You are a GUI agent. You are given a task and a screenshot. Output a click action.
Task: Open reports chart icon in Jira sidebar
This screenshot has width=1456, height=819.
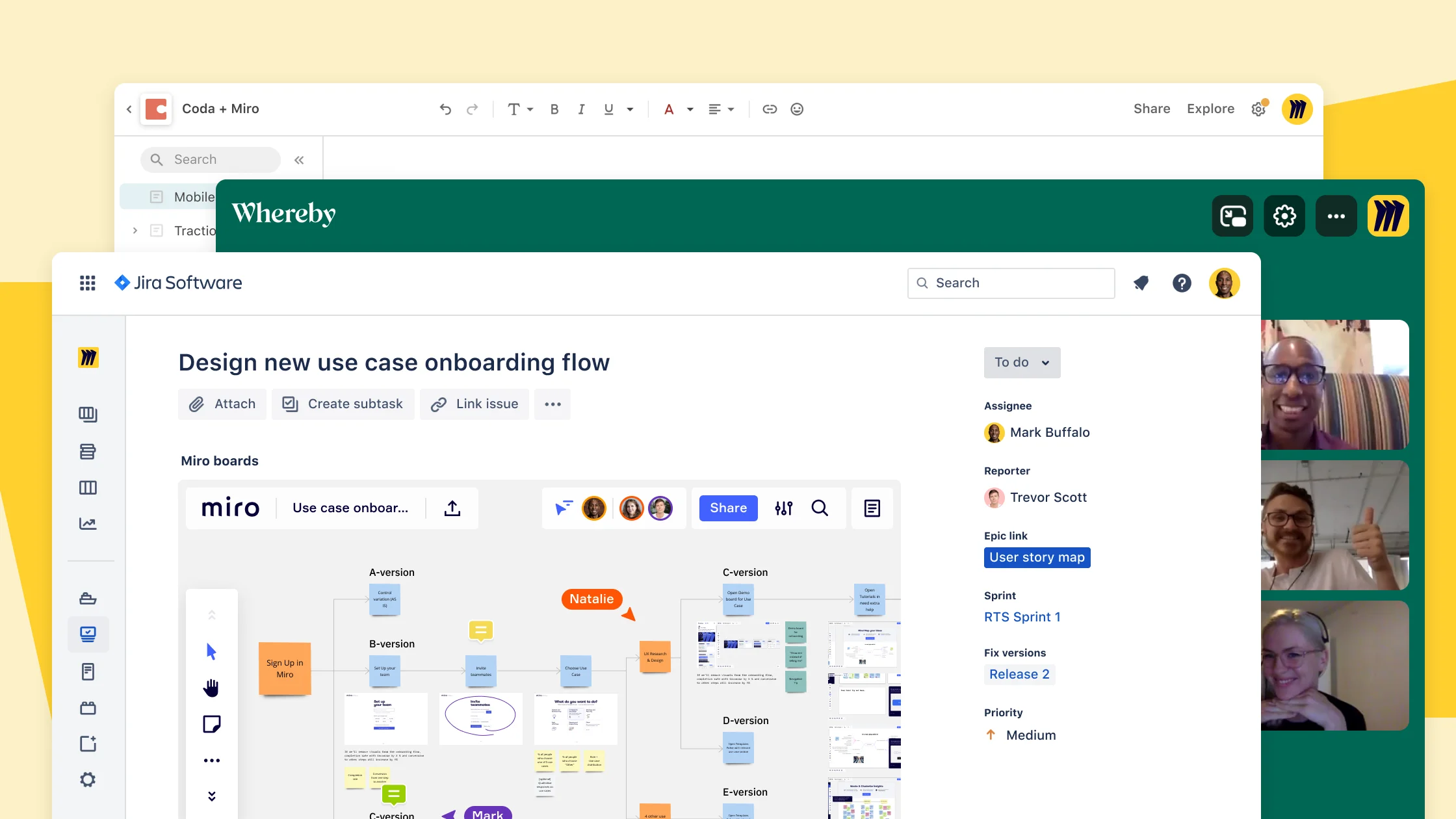tap(88, 524)
